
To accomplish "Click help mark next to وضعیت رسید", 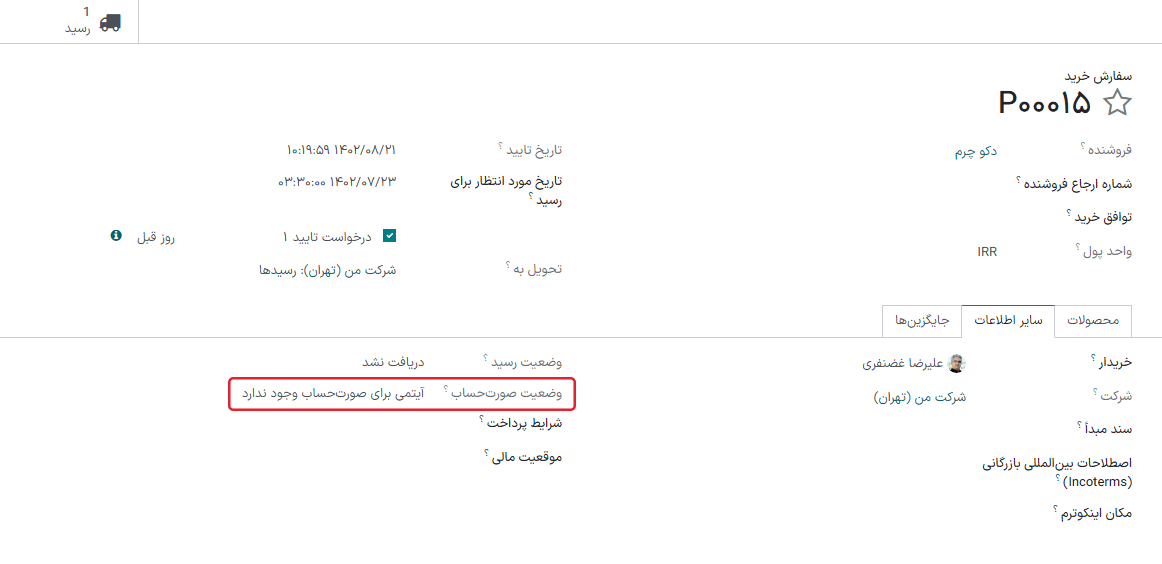I will [x=485, y=359].
